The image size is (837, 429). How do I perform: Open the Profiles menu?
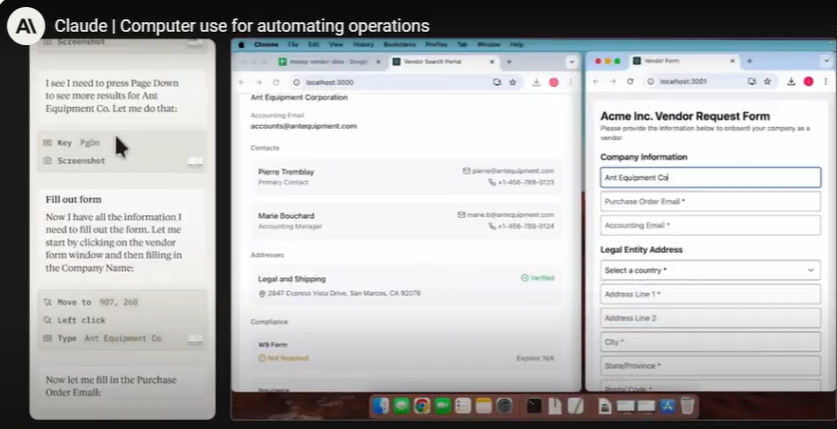[436, 45]
